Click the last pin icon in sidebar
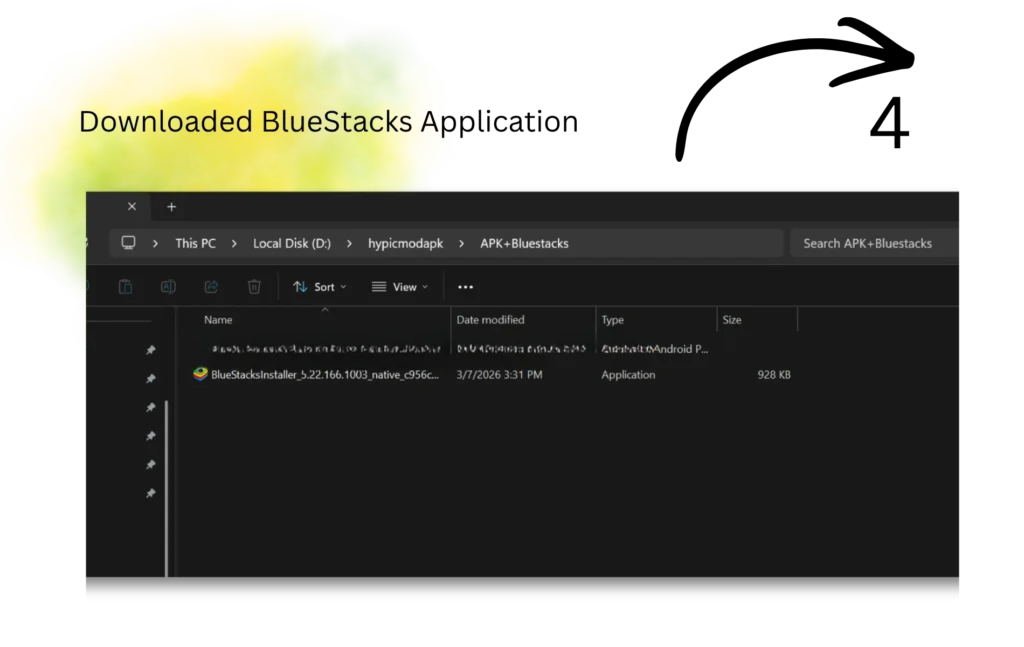Image resolution: width=1024 pixels, height=647 pixels. tap(151, 493)
